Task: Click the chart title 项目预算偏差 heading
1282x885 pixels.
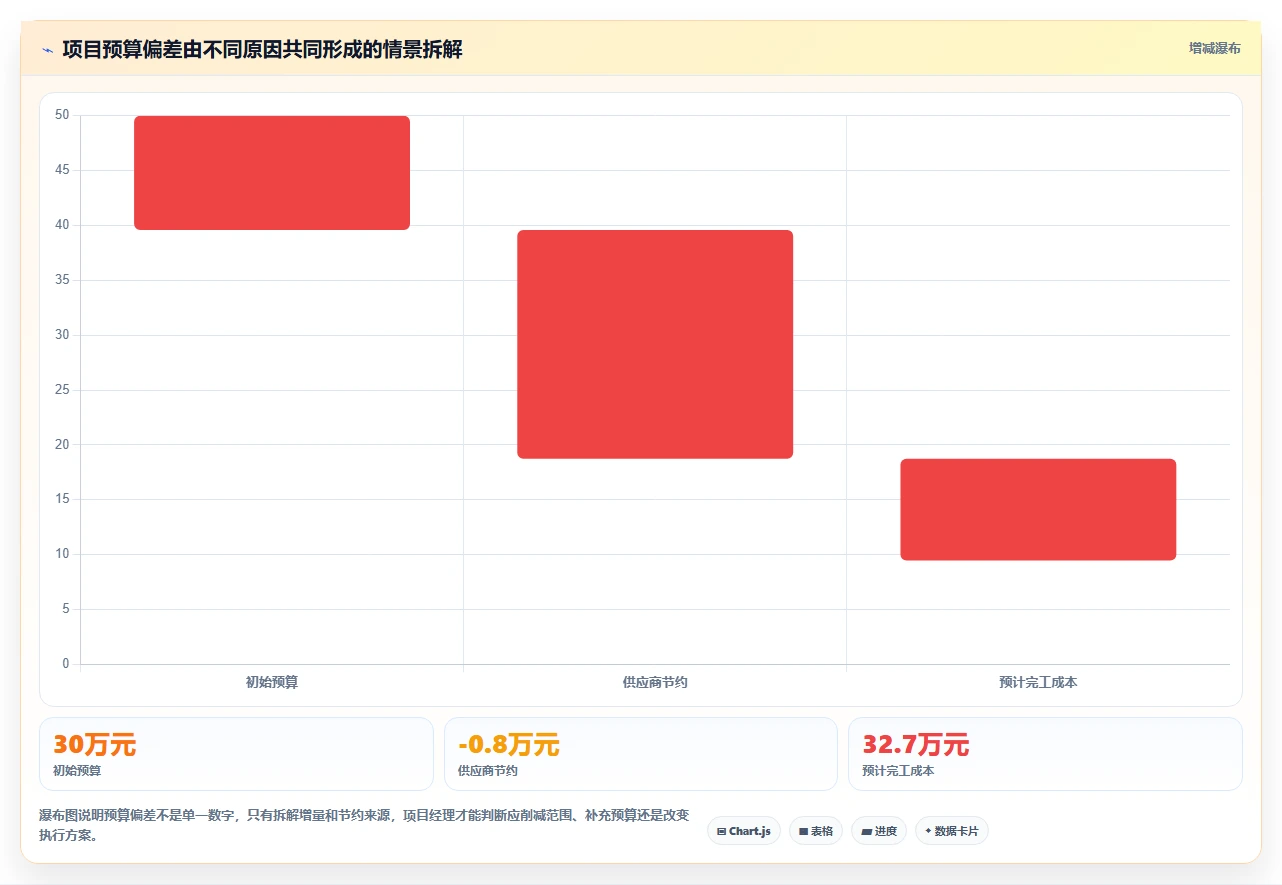Action: point(262,49)
